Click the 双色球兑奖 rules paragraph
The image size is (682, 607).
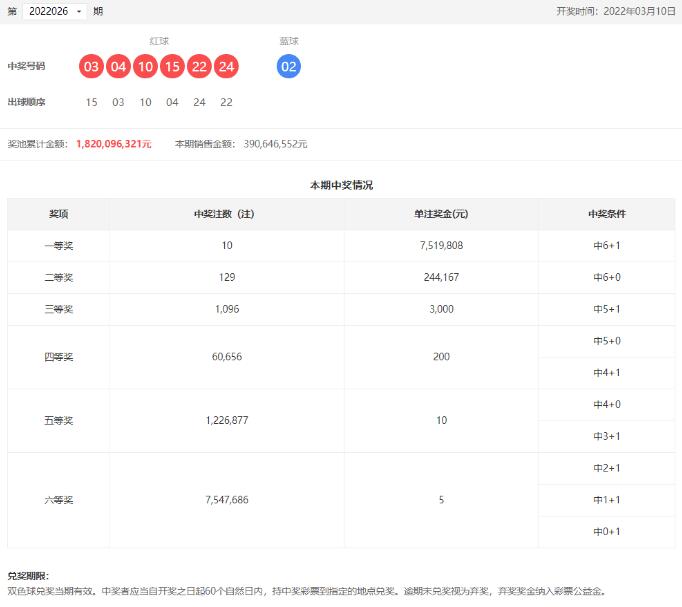click(x=307, y=591)
